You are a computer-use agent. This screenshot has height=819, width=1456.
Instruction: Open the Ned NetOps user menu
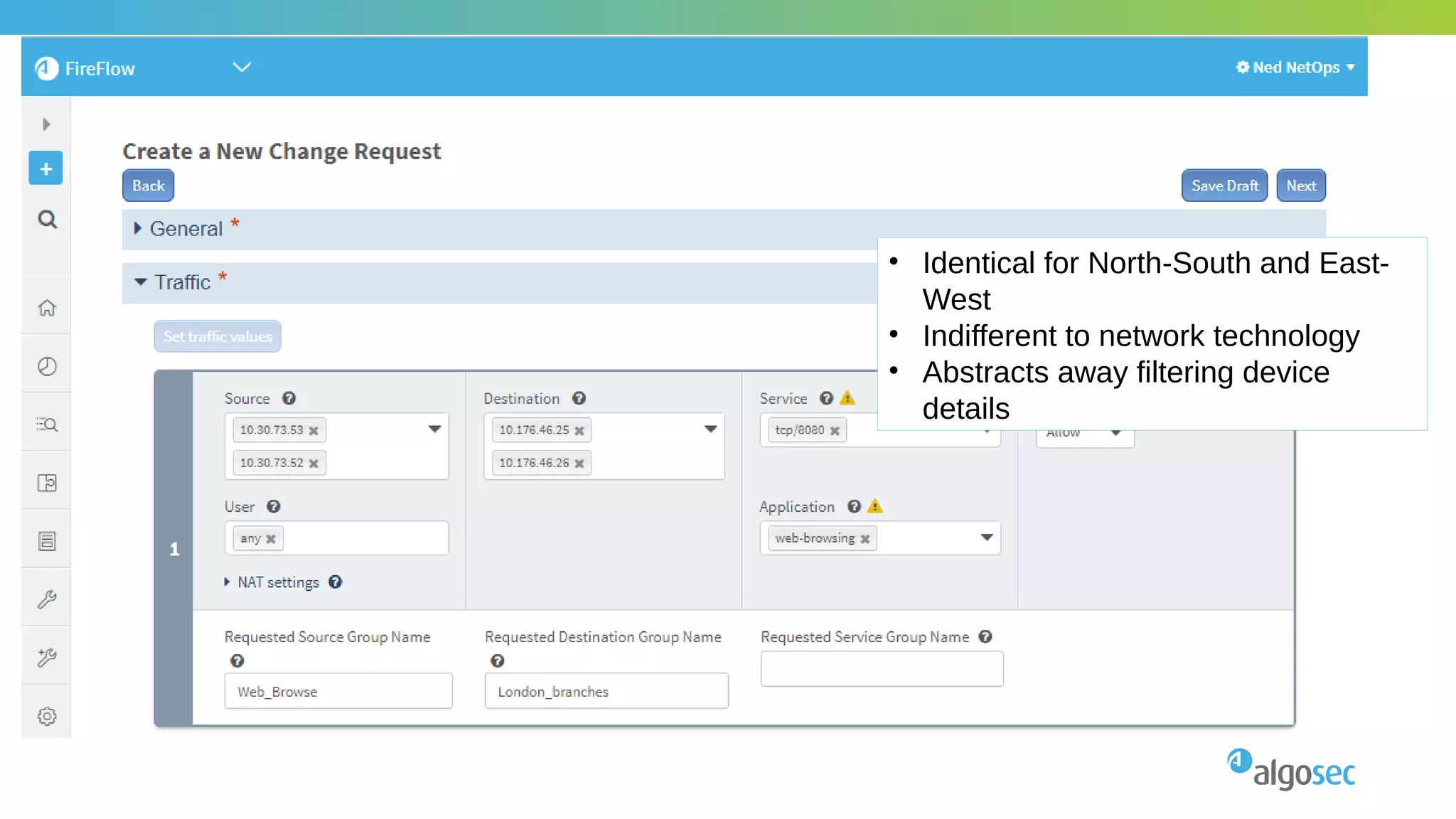point(1295,68)
